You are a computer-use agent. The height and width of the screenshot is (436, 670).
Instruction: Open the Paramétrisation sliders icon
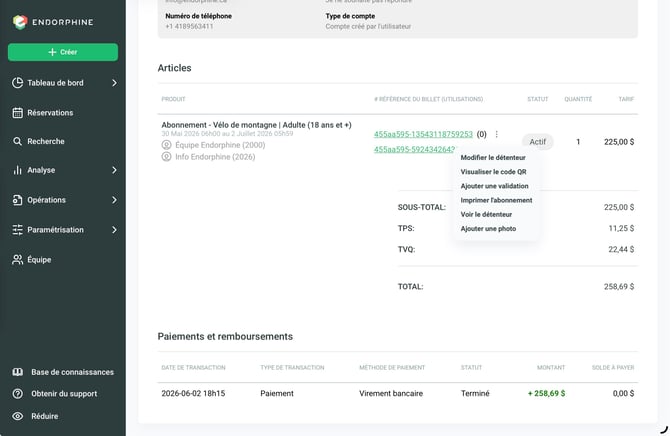pos(18,230)
